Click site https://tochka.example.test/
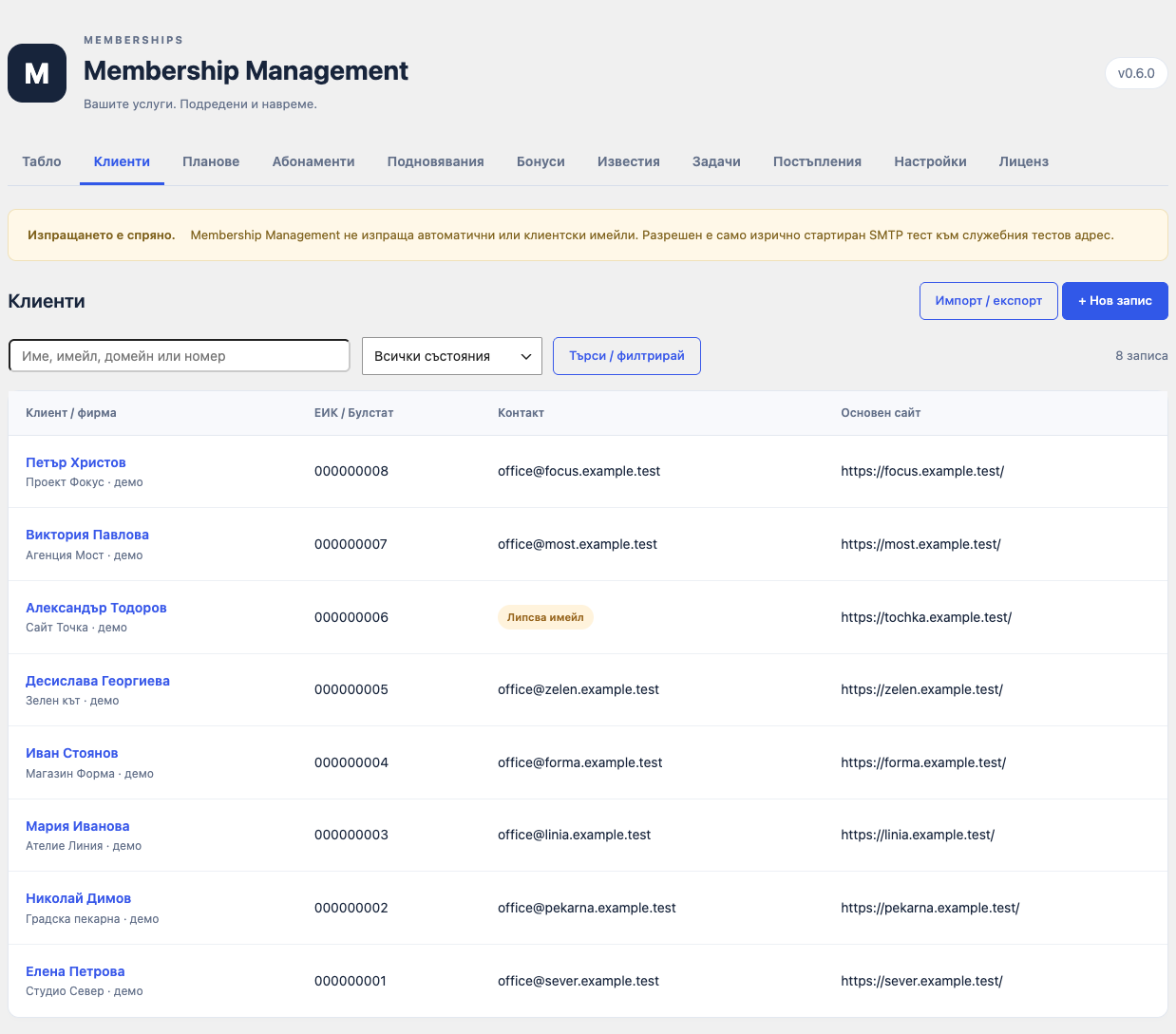The width and height of the screenshot is (1176, 1034). coord(926,617)
